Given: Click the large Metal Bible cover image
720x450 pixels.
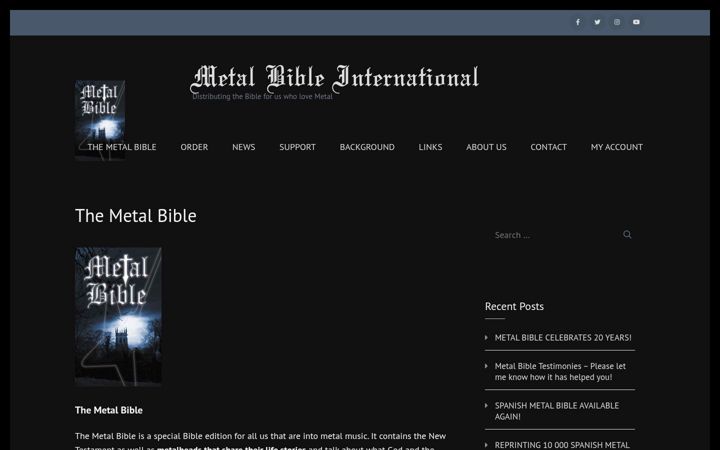Looking at the screenshot, I should (118, 316).
